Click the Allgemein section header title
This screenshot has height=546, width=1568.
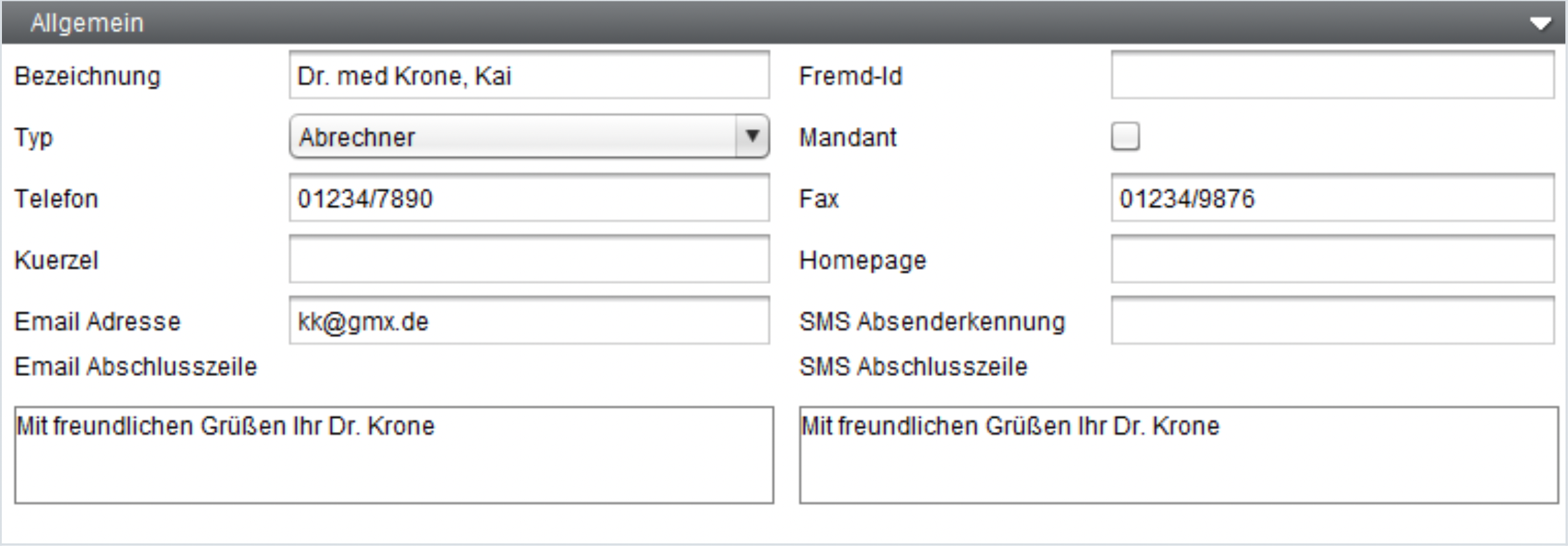[87, 23]
